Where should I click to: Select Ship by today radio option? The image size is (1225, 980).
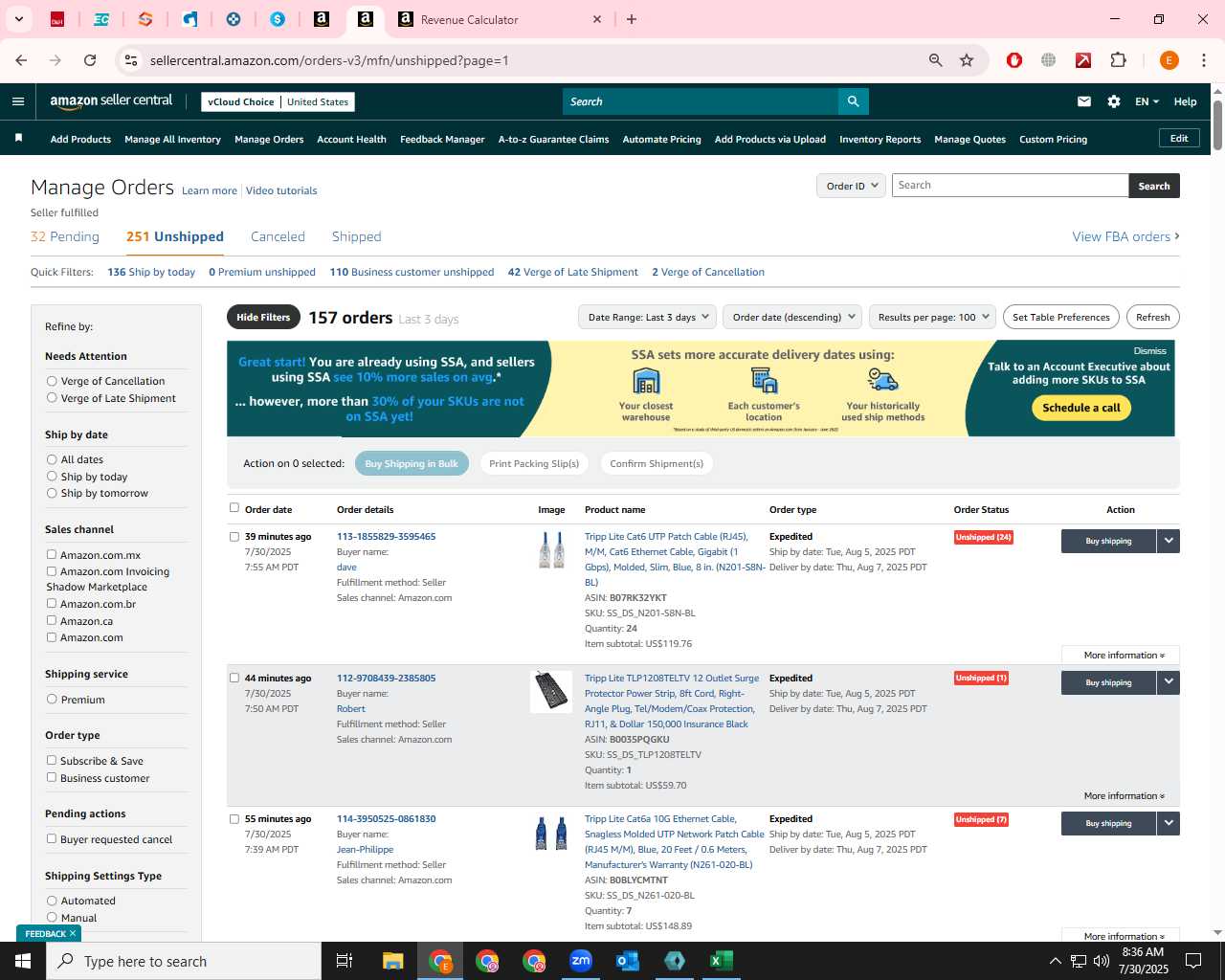pyautogui.click(x=52, y=477)
